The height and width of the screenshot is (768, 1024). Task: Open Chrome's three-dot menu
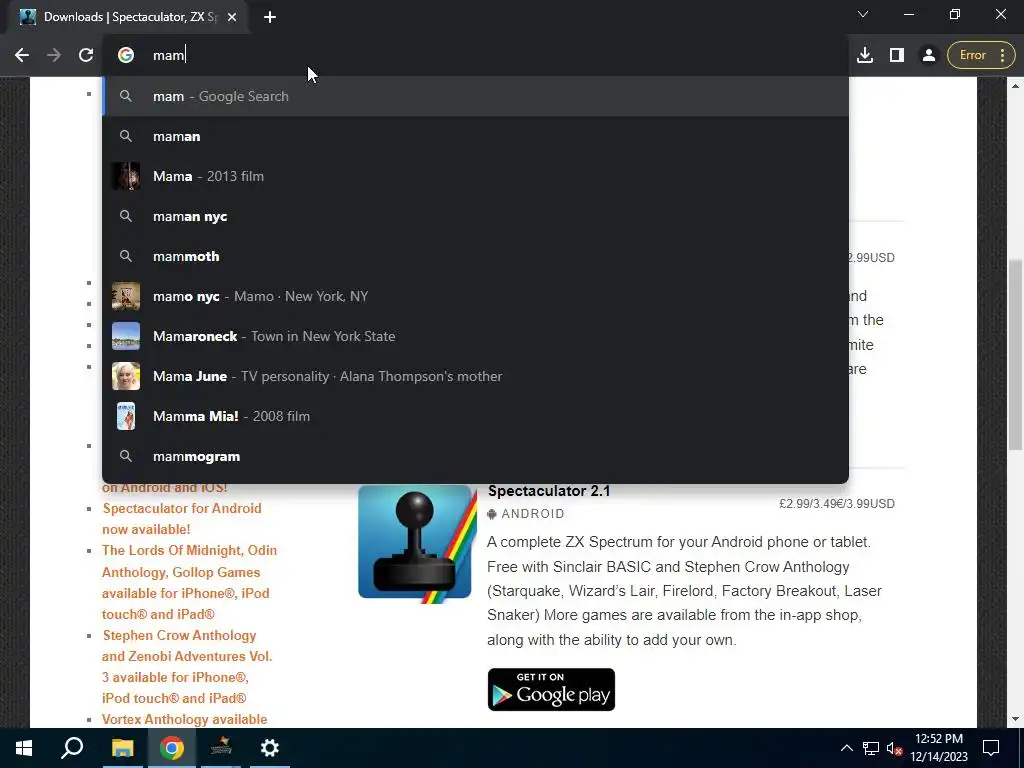click(1002, 56)
